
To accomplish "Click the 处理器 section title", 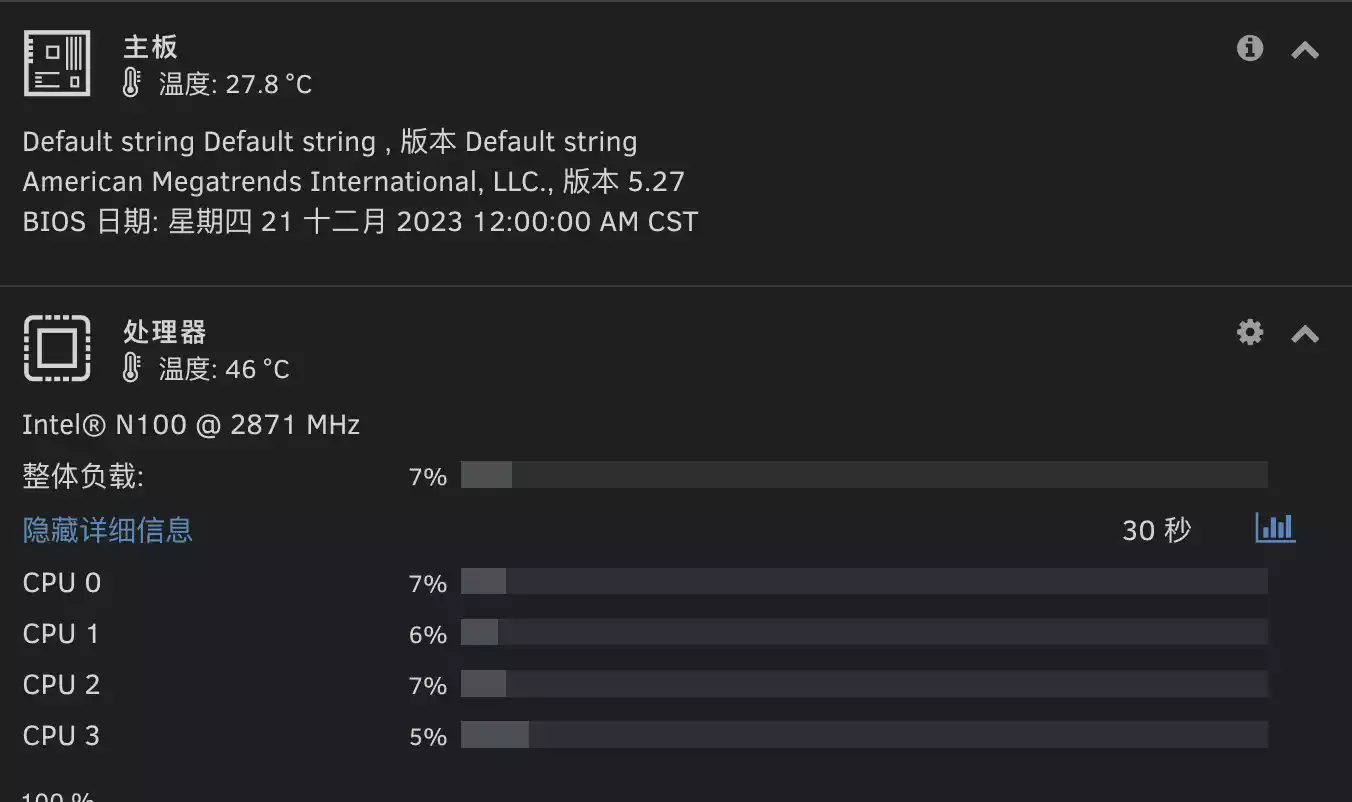I will 164,332.
